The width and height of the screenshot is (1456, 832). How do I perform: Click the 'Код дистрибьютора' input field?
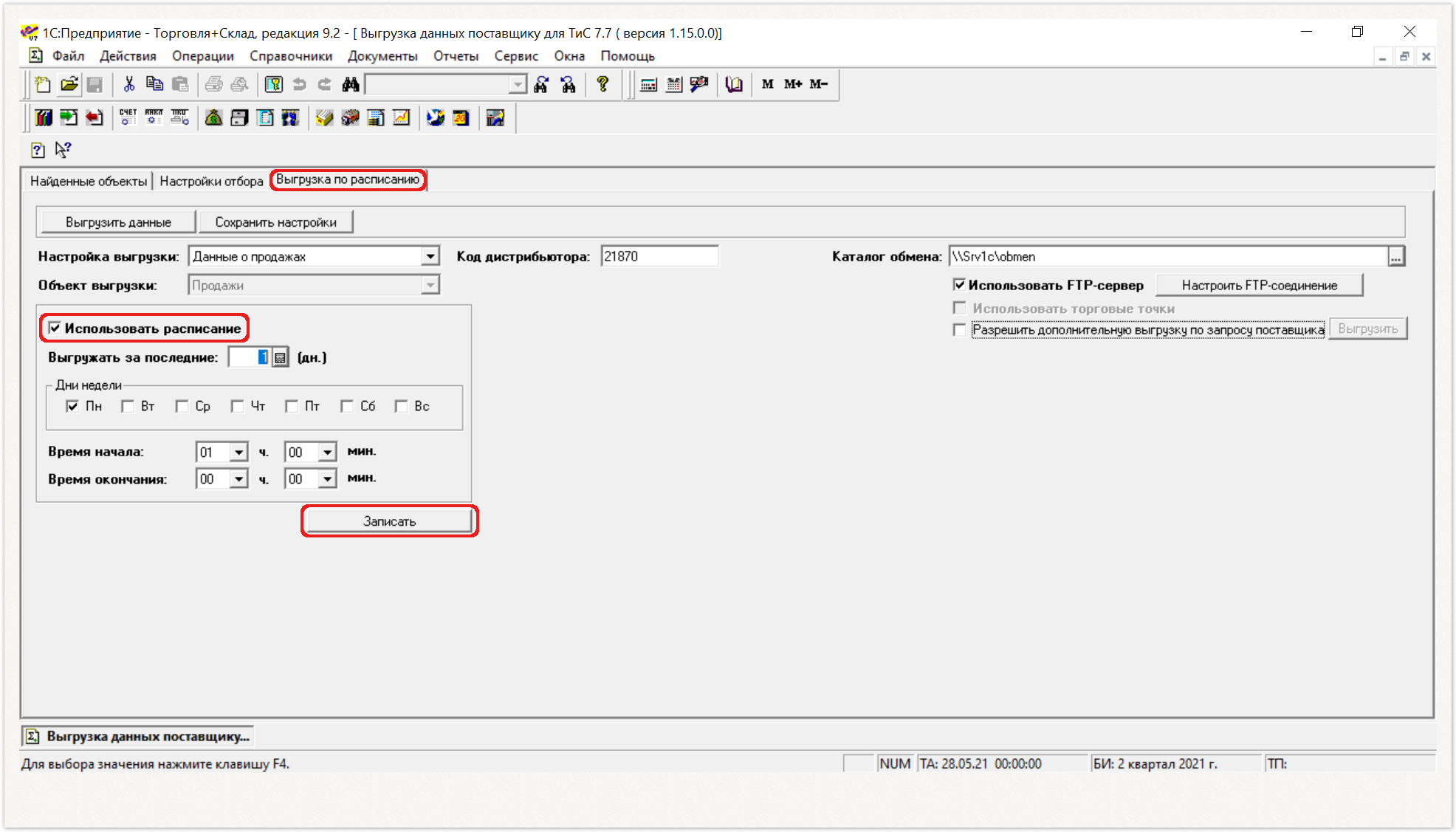(x=659, y=256)
